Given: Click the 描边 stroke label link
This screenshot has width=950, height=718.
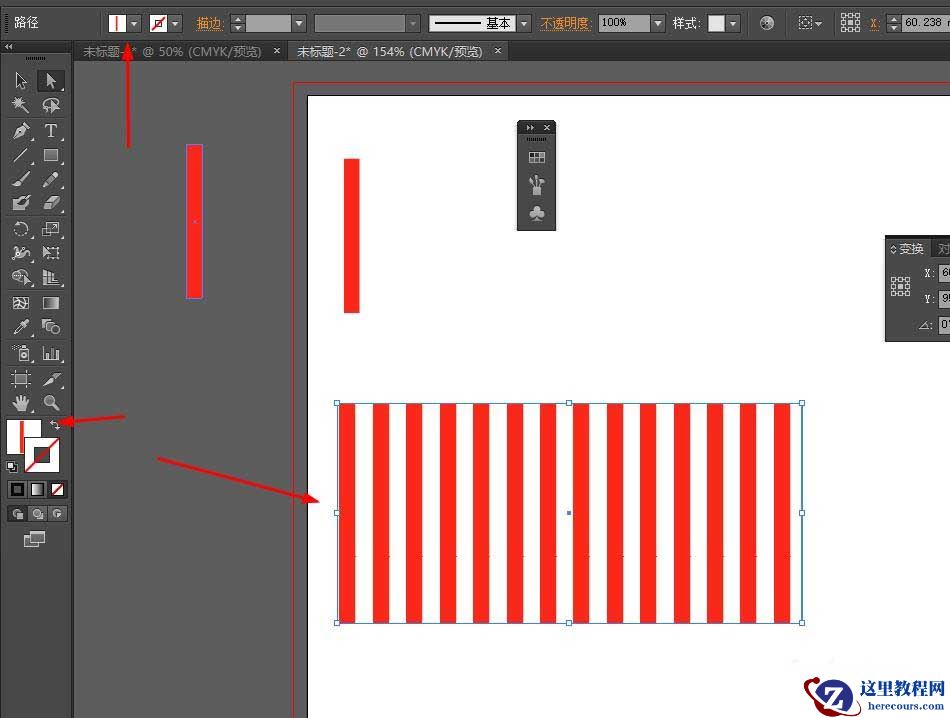Looking at the screenshot, I should pos(209,22).
